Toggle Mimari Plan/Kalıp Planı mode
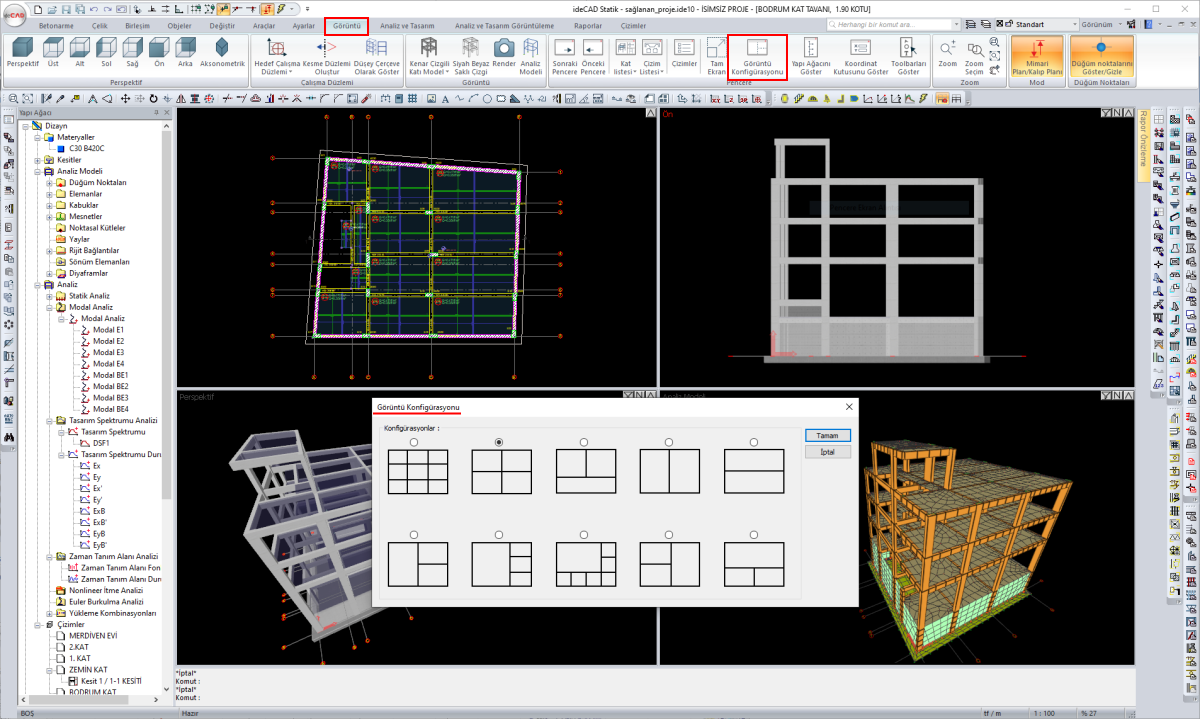The width and height of the screenshot is (1200, 719). point(1037,48)
